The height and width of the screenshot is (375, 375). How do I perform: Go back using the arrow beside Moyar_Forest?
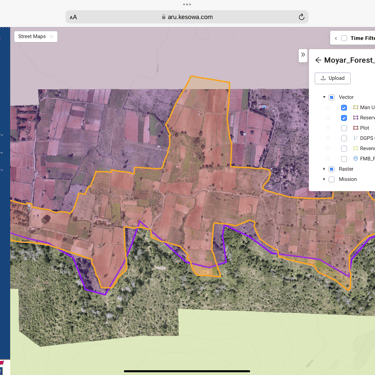[x=318, y=60]
